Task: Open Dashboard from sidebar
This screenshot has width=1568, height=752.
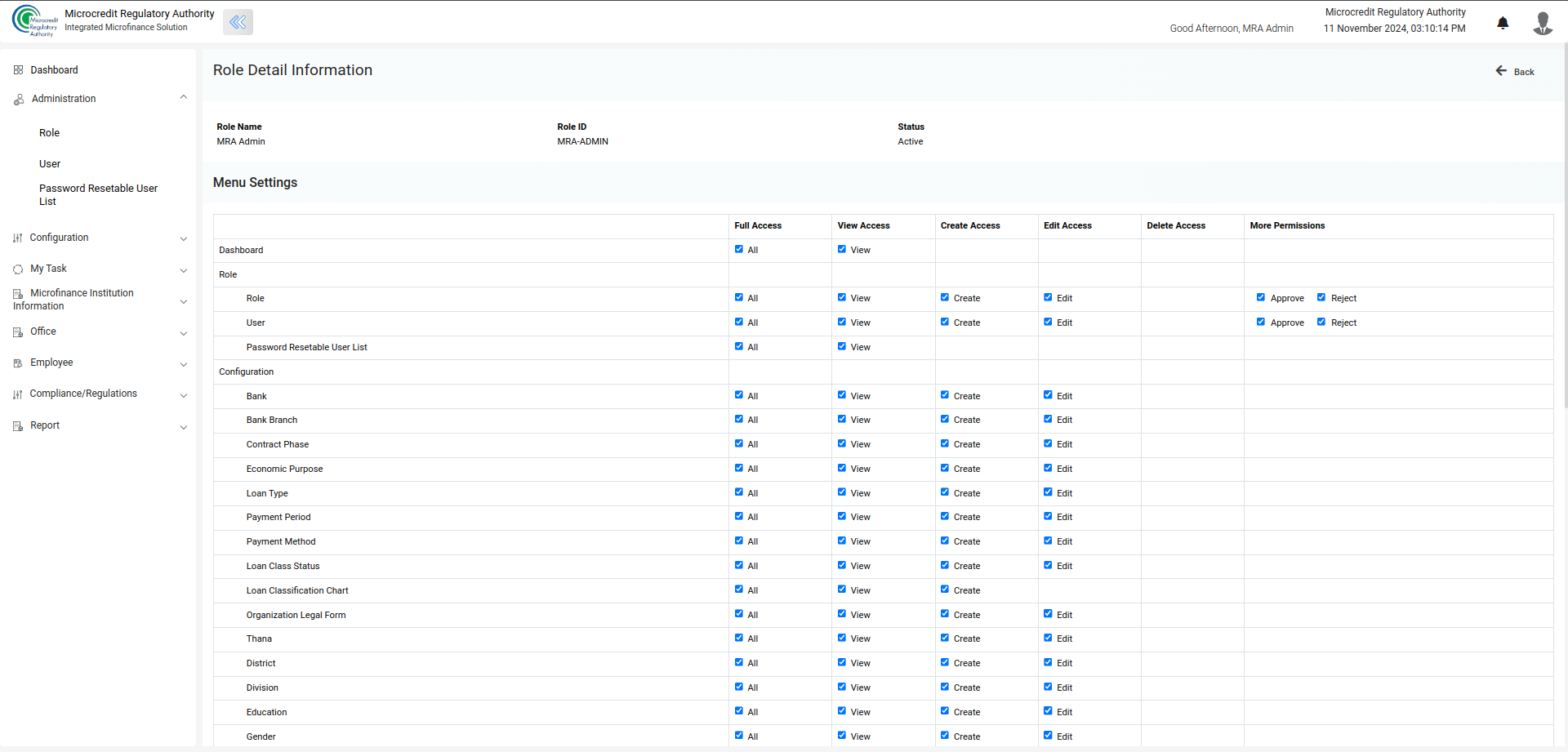Action: pos(54,70)
